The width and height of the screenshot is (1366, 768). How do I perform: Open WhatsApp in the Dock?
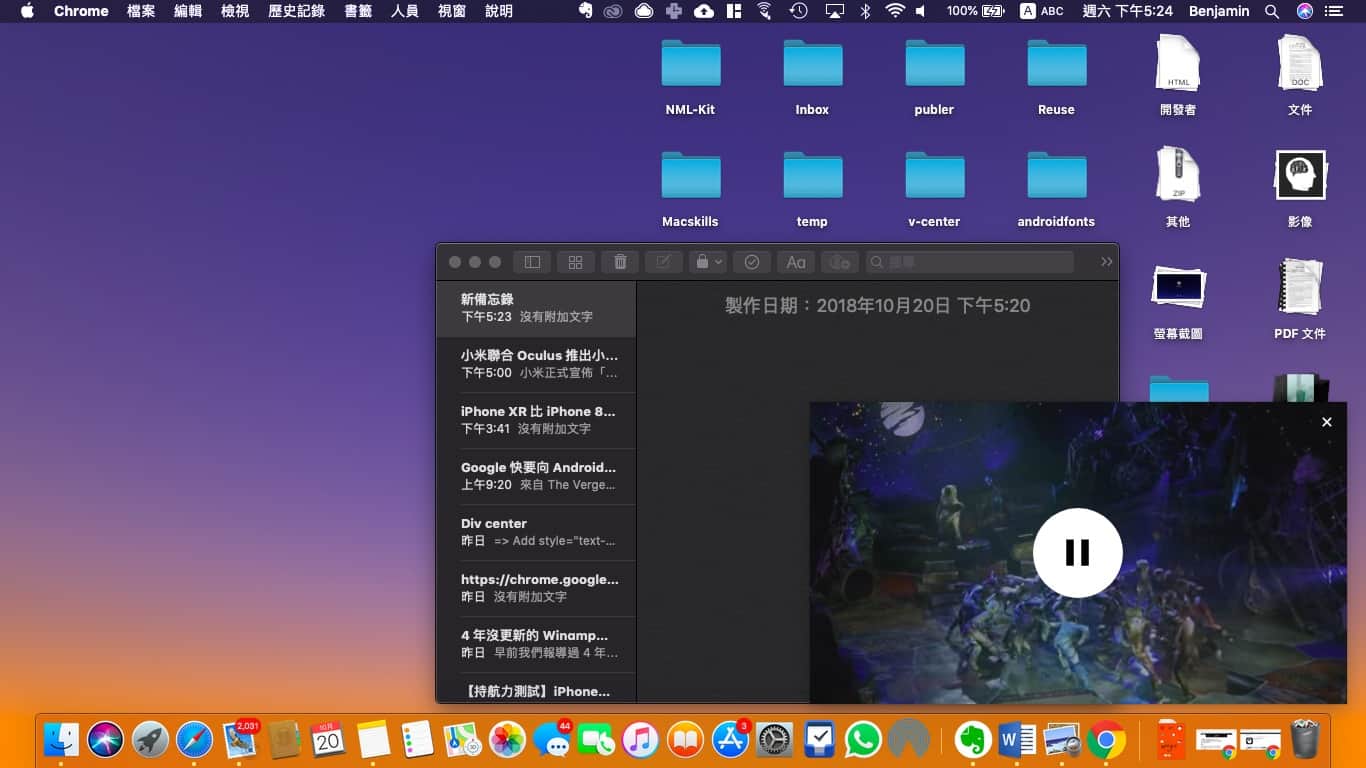coord(863,740)
